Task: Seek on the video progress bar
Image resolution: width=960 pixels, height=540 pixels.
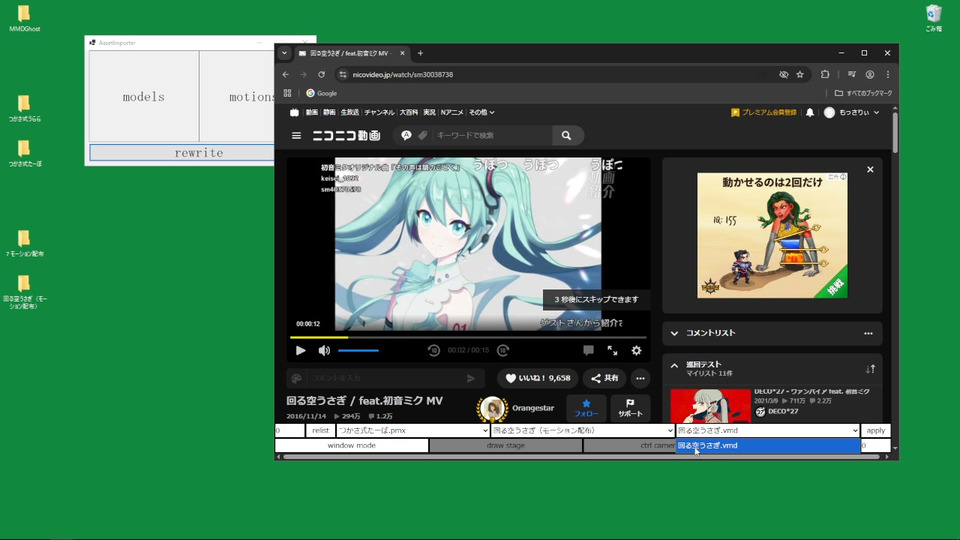Action: pyautogui.click(x=468, y=337)
